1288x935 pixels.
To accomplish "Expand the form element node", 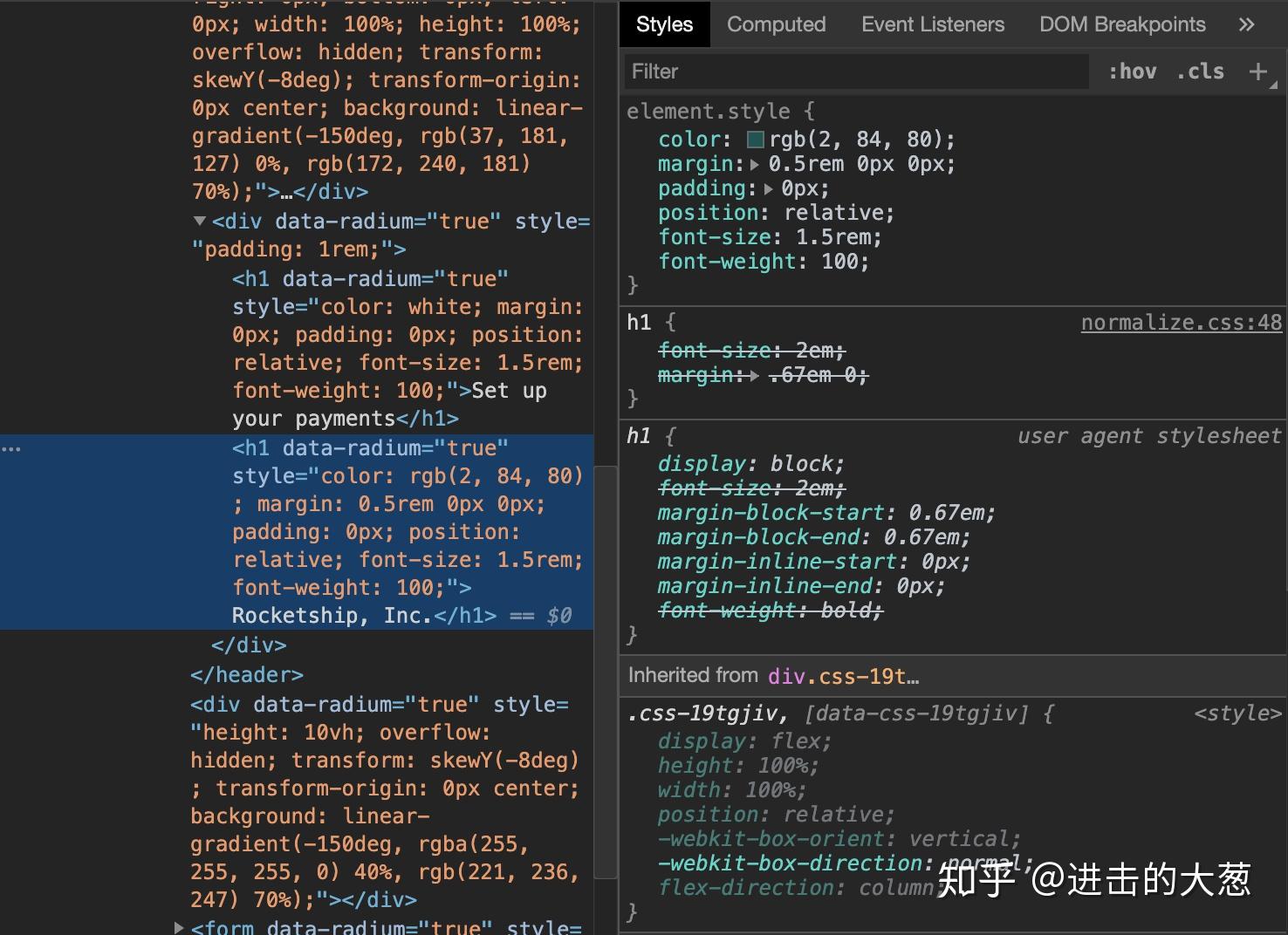I will tap(179, 927).
